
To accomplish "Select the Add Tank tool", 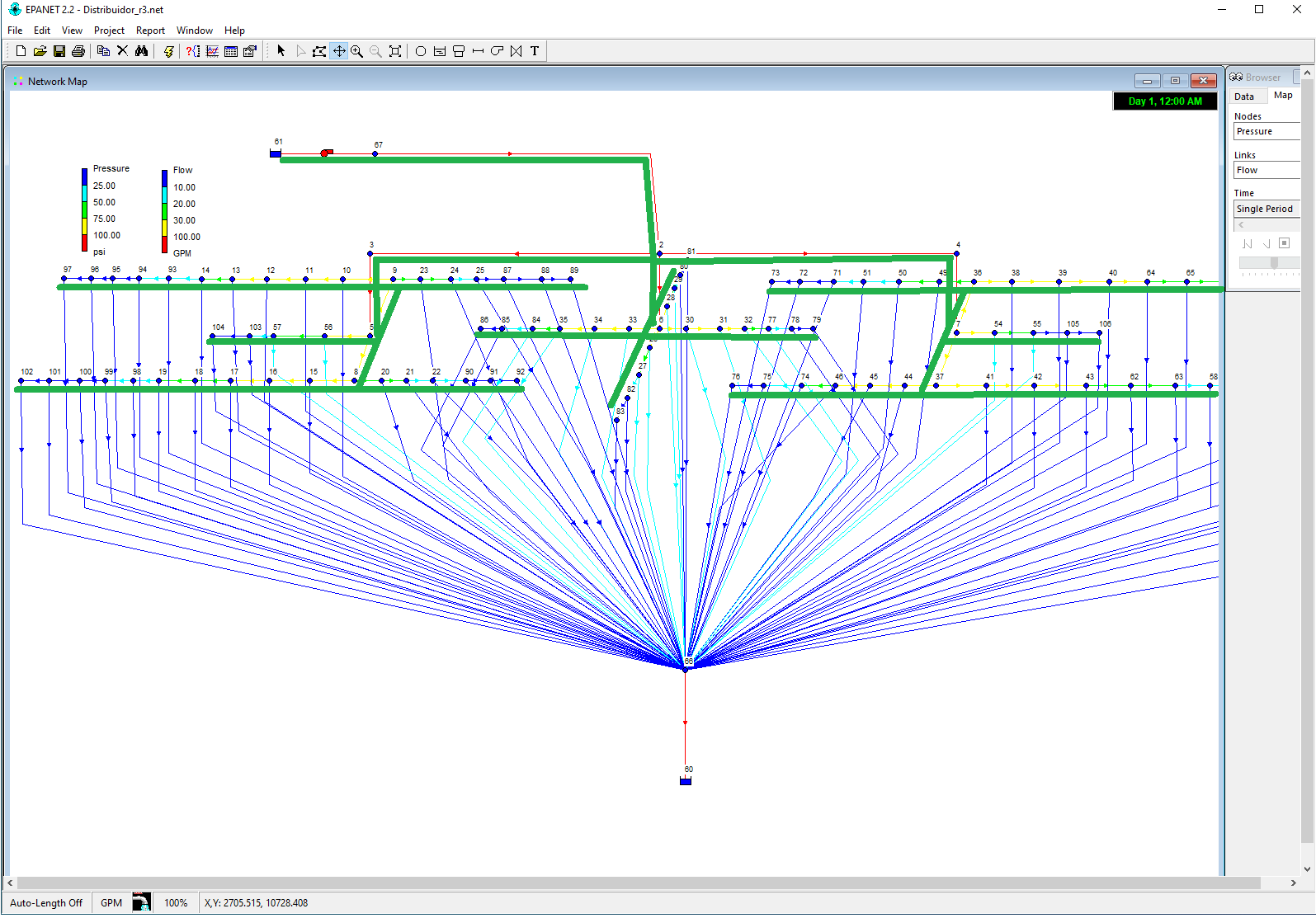I will point(459,51).
